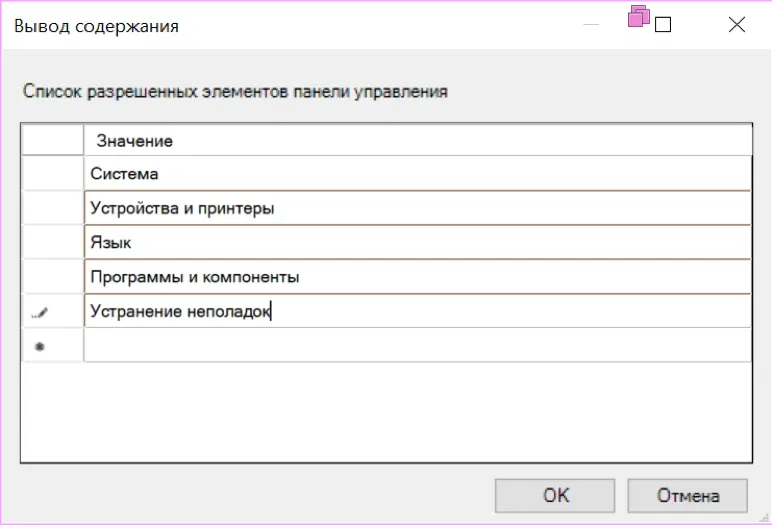This screenshot has width=772, height=525.
Task: Click the Вывод содержания title bar text
Action: (x=96, y=27)
